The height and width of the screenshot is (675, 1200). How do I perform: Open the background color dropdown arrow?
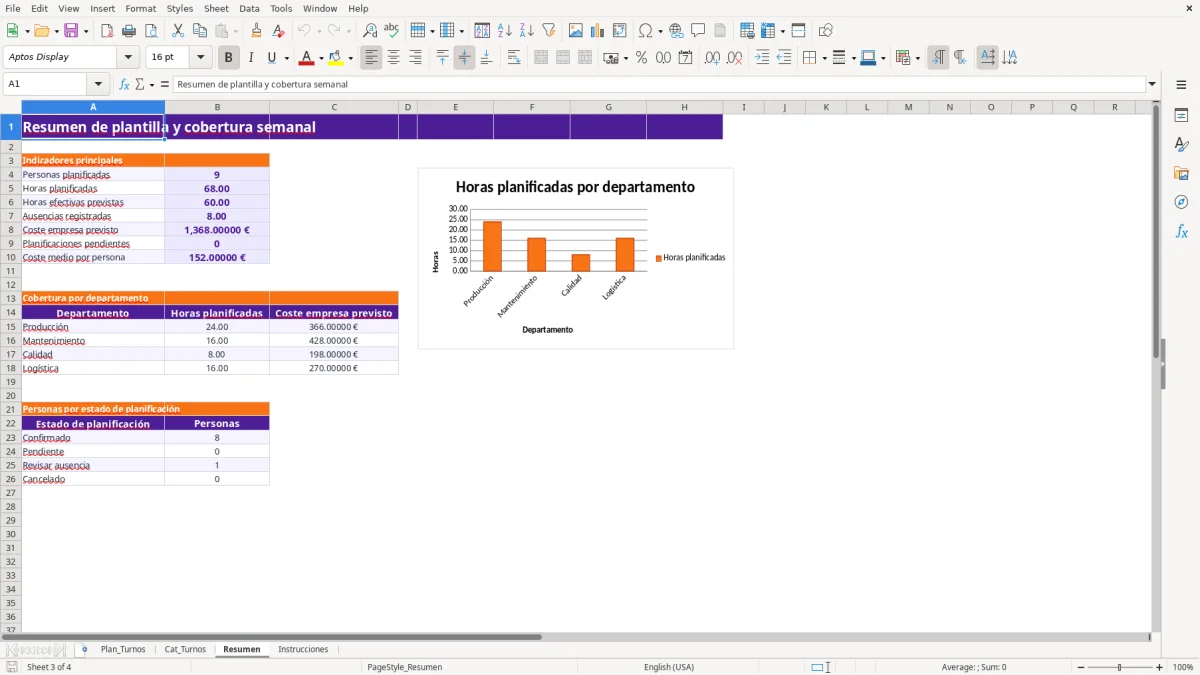(x=350, y=58)
